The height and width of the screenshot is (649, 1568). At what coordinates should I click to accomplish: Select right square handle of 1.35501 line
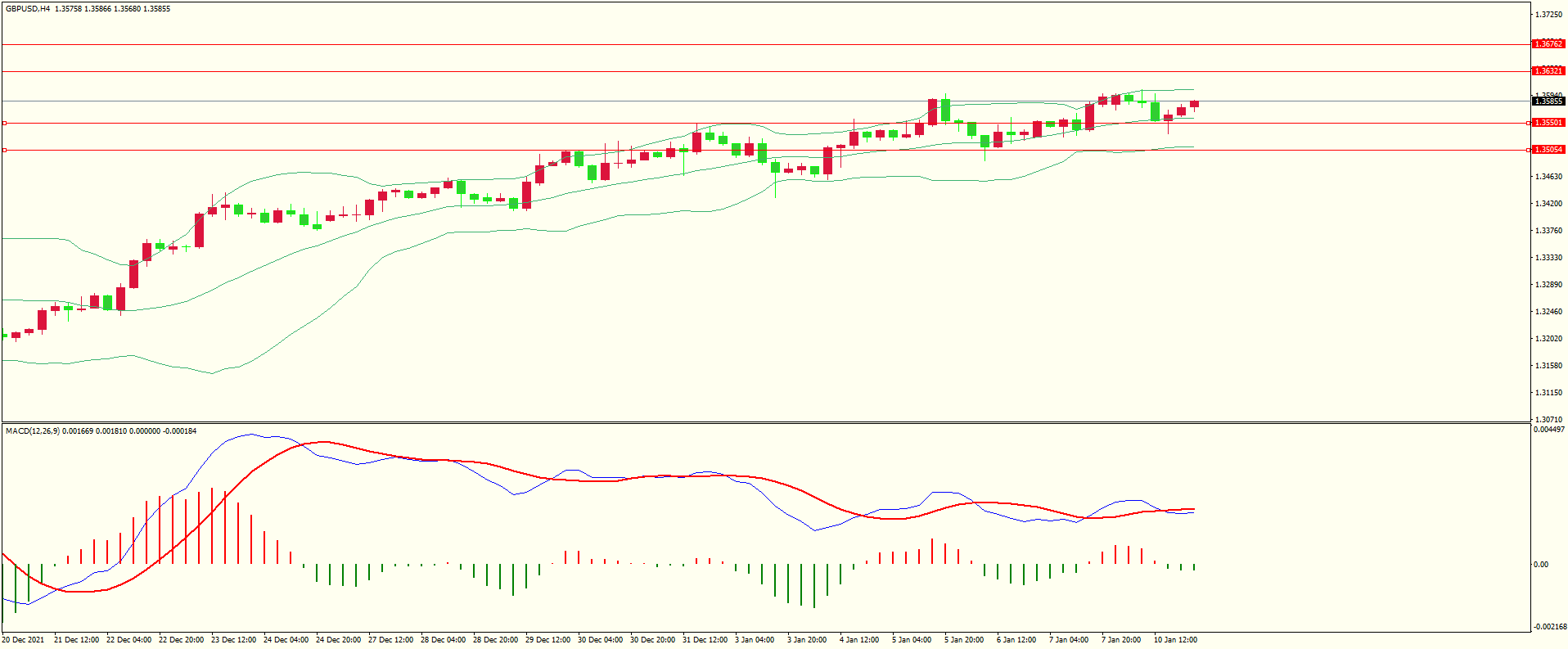(x=1529, y=124)
